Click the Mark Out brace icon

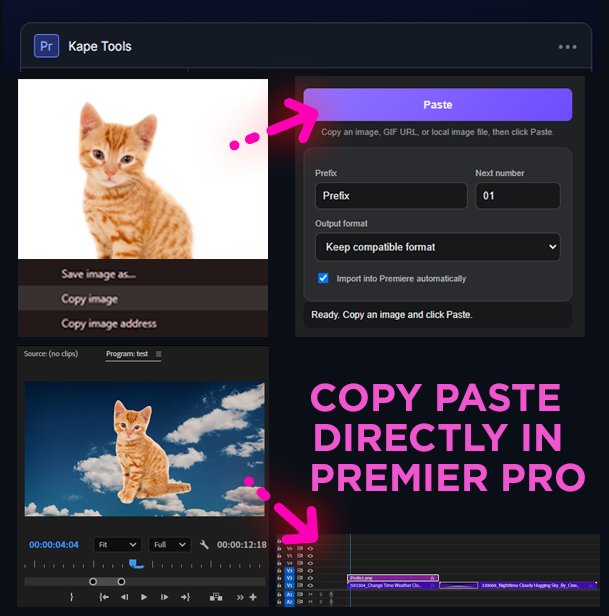(x=72, y=597)
